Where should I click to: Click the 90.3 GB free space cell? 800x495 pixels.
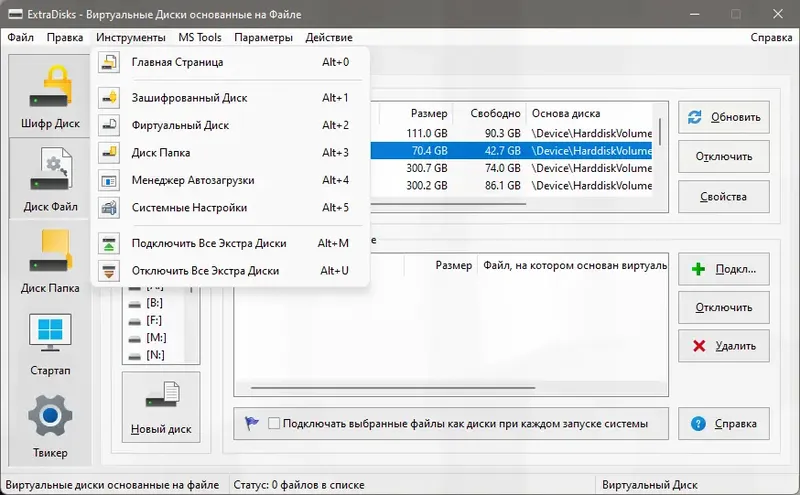coord(503,134)
